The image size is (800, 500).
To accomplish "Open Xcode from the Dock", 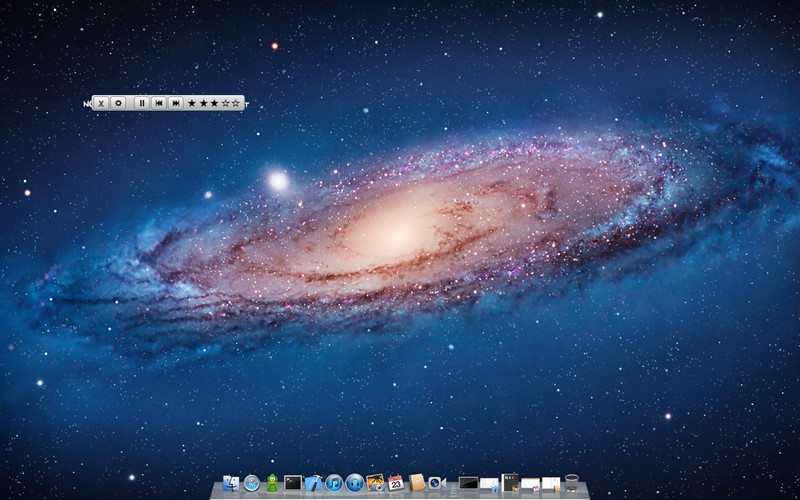I will [x=313, y=483].
